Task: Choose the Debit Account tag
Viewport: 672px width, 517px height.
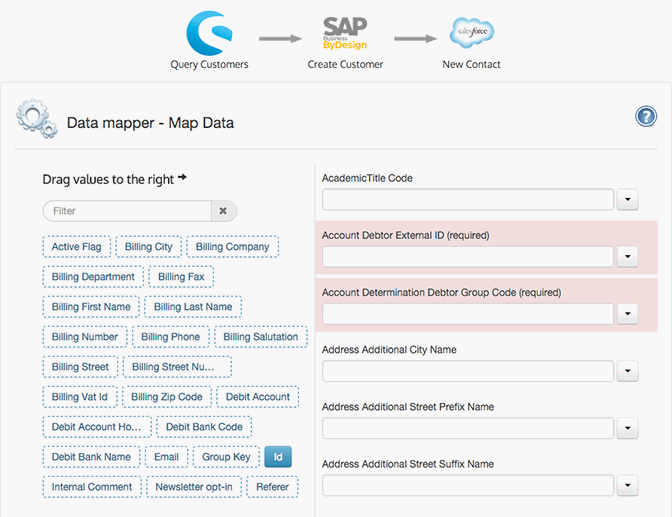Action: coord(258,397)
